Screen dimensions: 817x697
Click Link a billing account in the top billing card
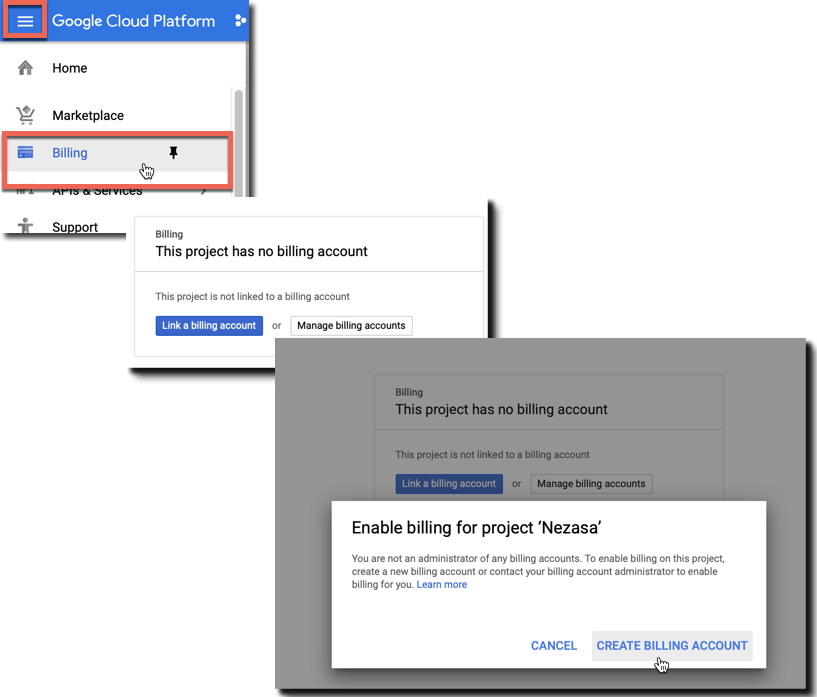pos(209,326)
